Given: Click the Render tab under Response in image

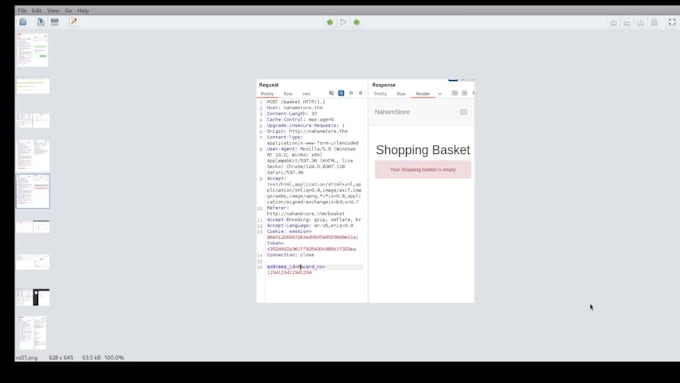Looking at the screenshot, I should point(423,94).
